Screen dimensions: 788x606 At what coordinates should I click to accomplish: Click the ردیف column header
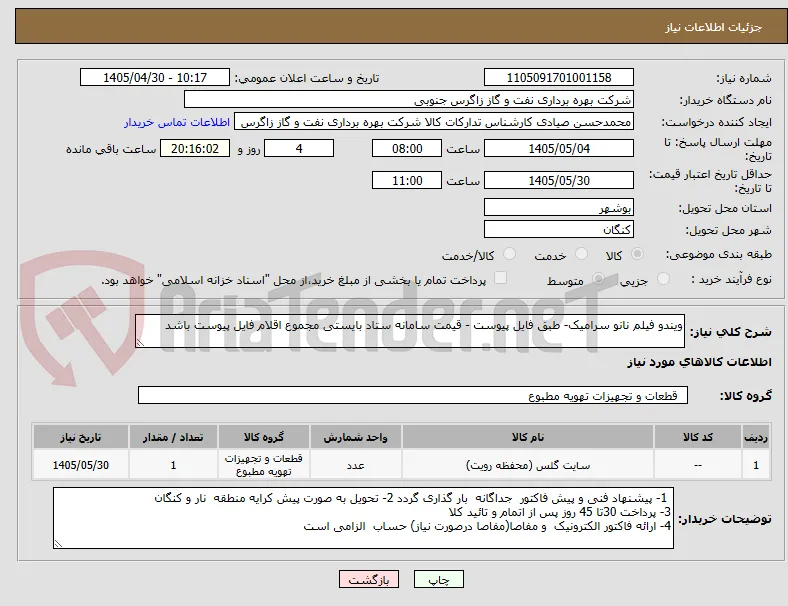pyautogui.click(x=755, y=437)
